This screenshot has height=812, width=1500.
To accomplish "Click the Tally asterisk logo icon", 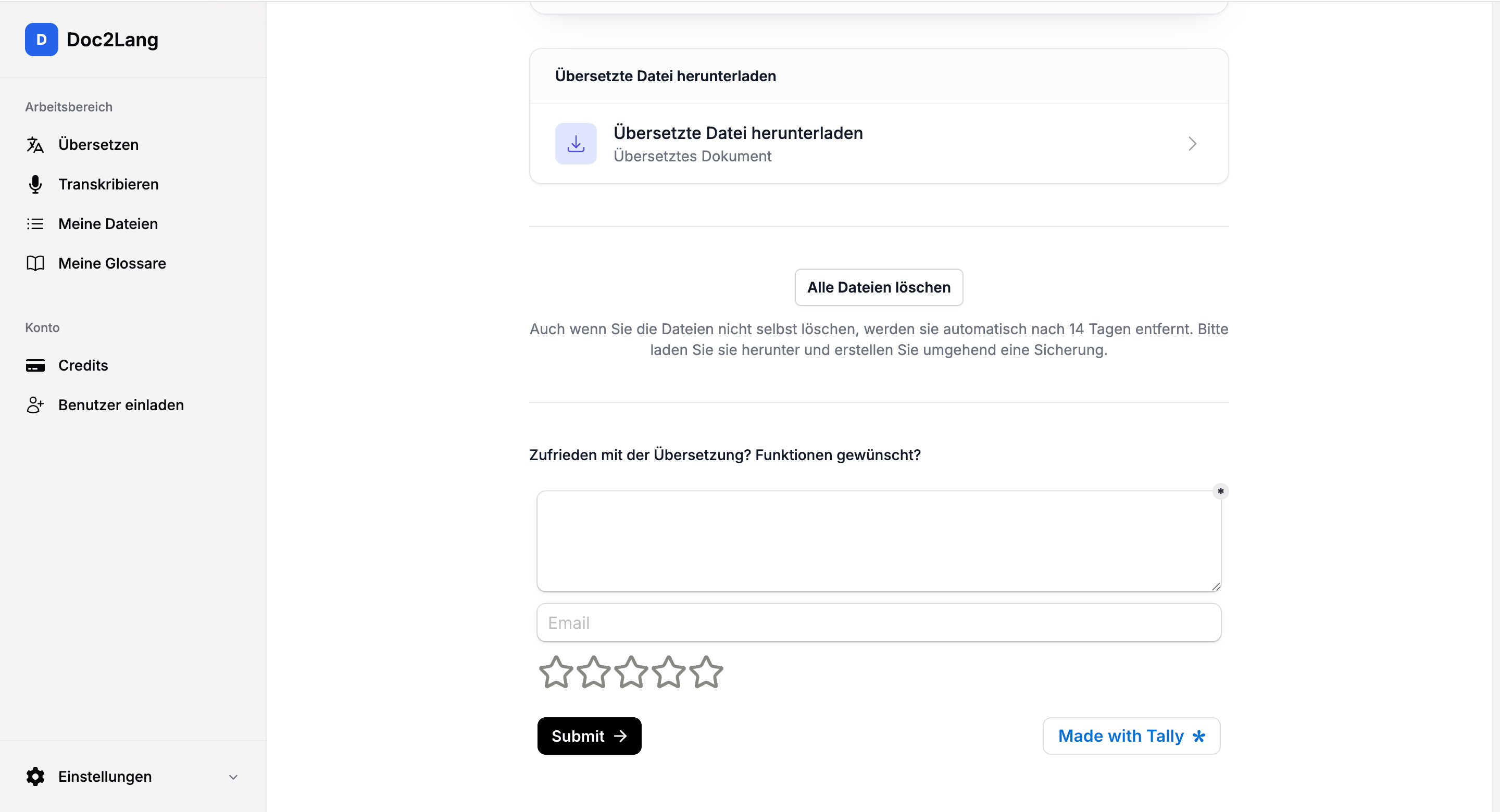I will [1198, 737].
